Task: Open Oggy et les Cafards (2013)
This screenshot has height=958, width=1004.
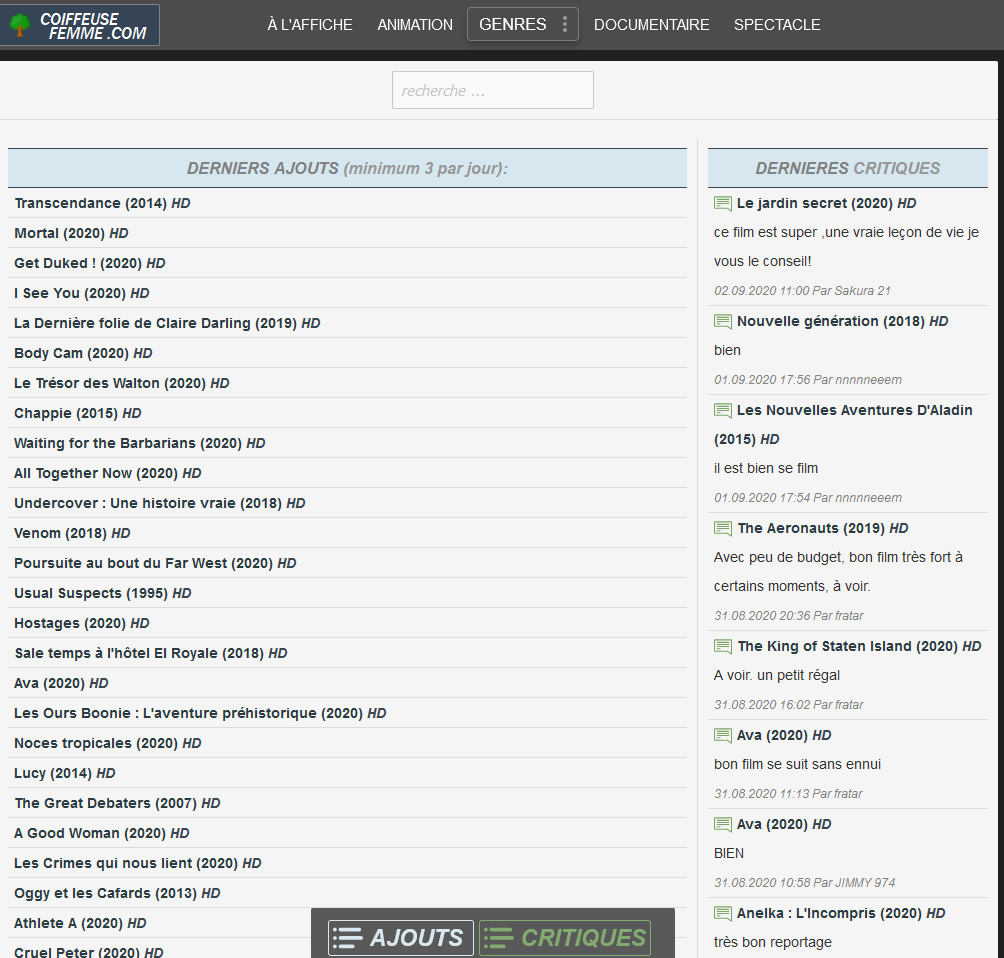Action: click(x=117, y=894)
